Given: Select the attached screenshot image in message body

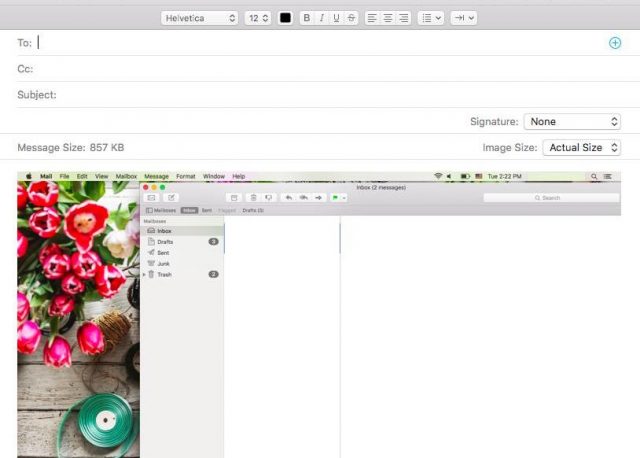Looking at the screenshot, I should [x=319, y=315].
